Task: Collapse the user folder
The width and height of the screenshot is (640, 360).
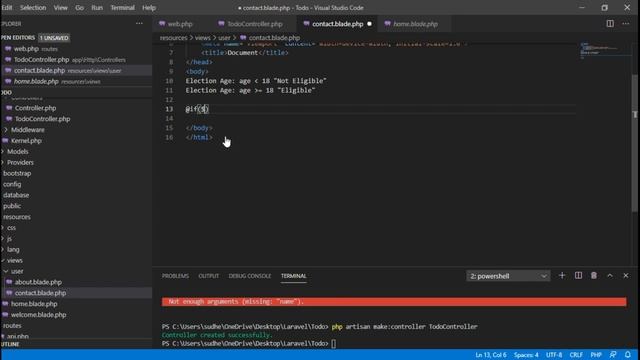Action: click(76, 271)
